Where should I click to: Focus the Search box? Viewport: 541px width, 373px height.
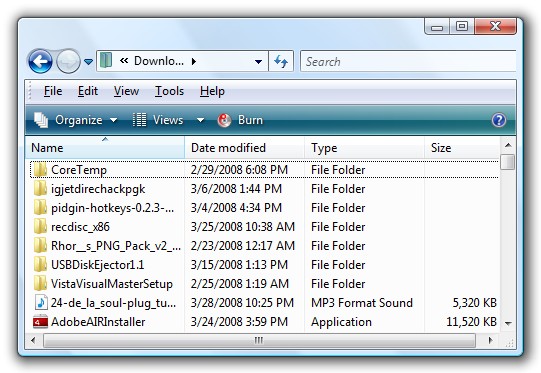click(x=408, y=61)
